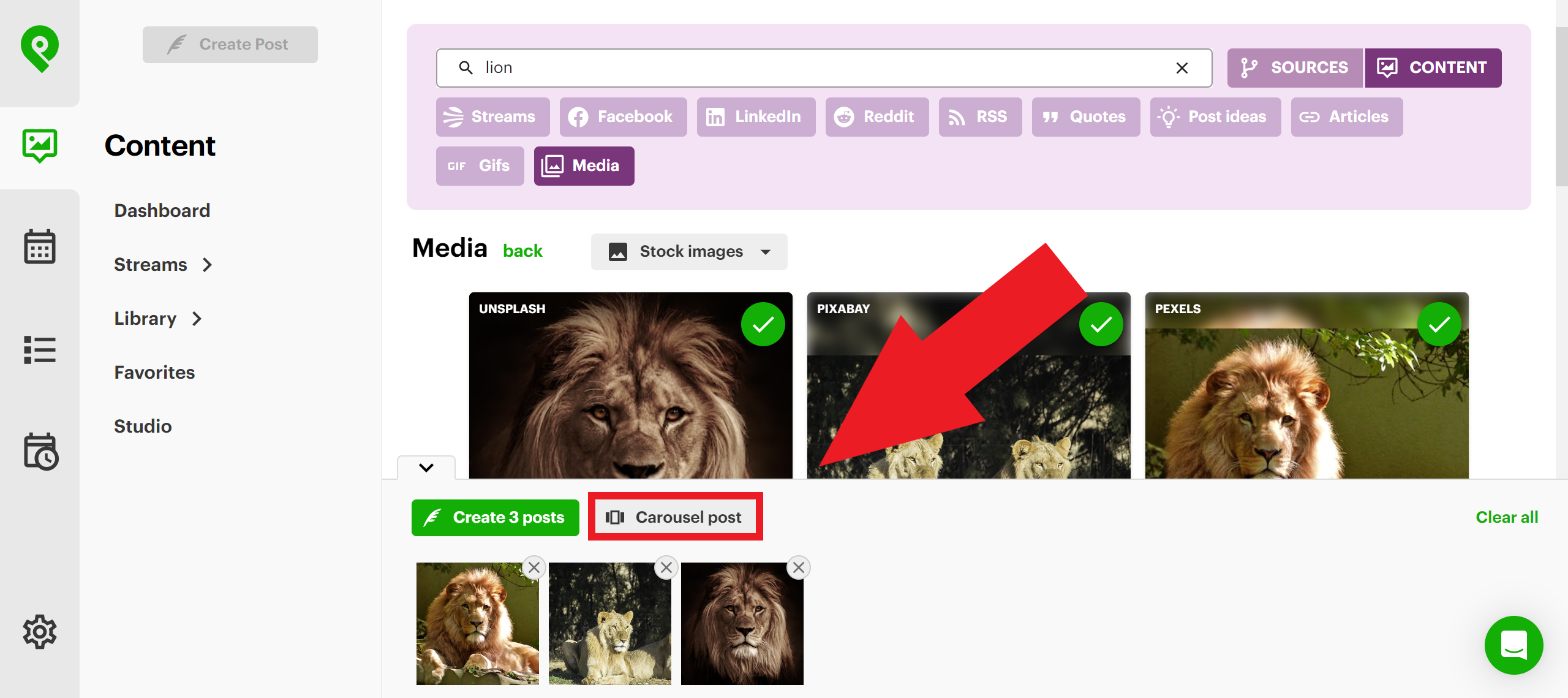The width and height of the screenshot is (1568, 698).
Task: Open the live chat support bubble
Action: click(x=1513, y=645)
